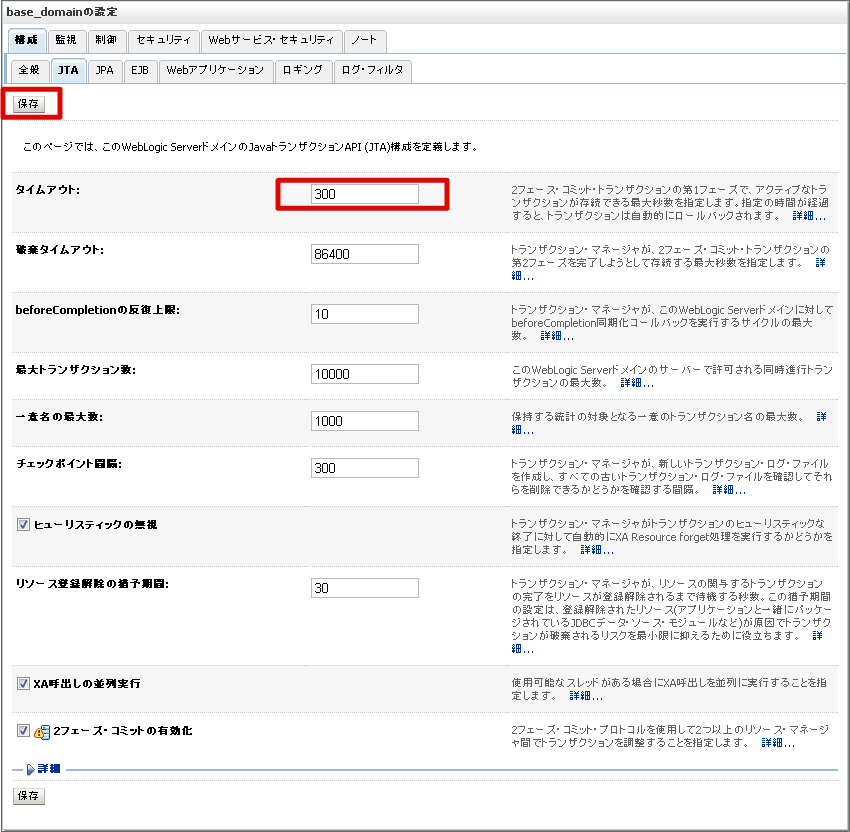
Task: Click the 最大トランザクション数 input field
Action: click(364, 375)
